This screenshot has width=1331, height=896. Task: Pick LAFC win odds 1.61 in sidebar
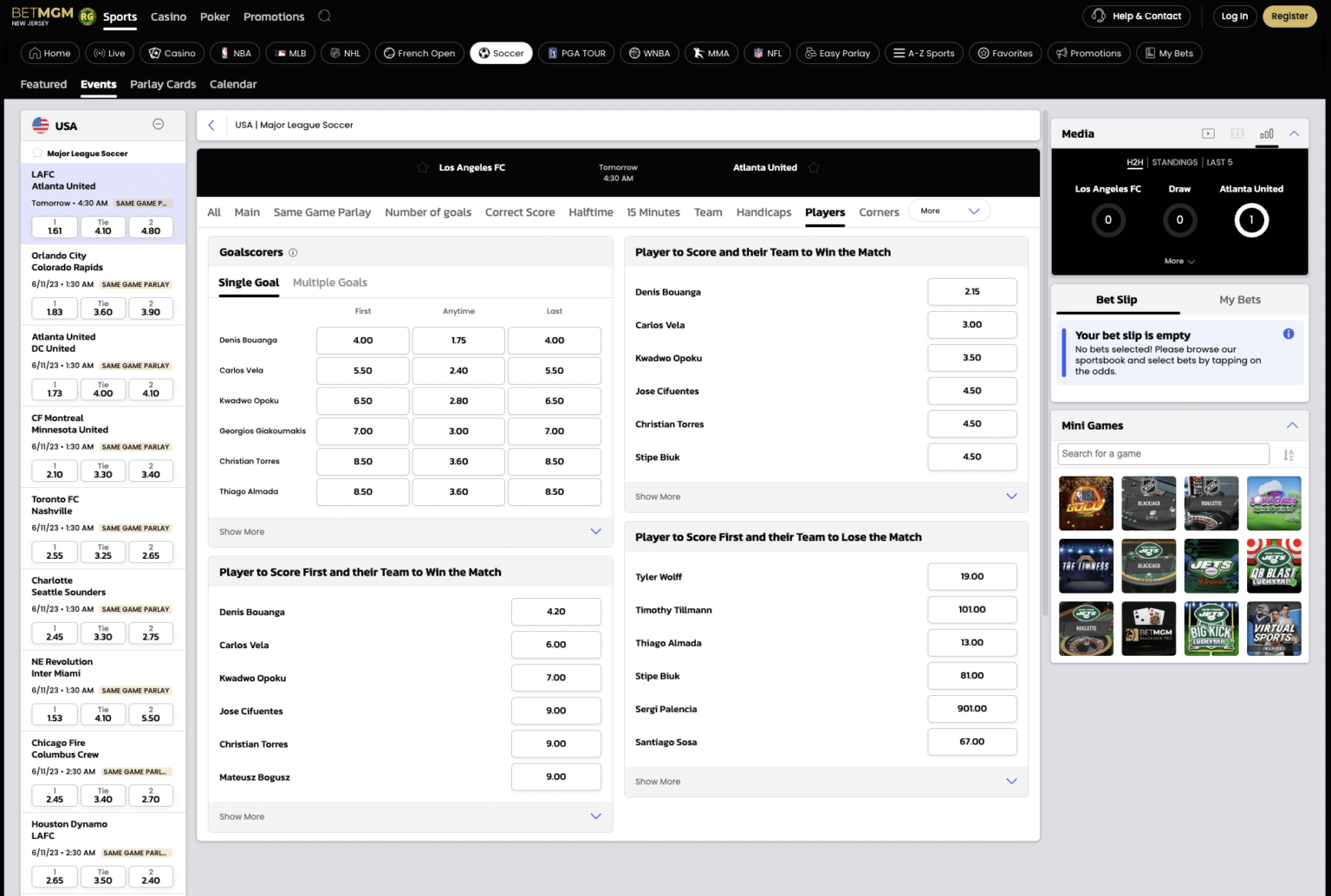click(x=55, y=227)
